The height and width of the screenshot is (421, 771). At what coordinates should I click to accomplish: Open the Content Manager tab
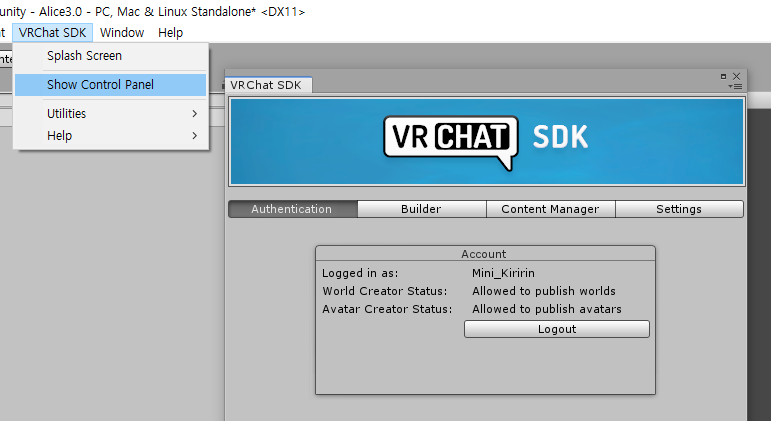point(550,209)
